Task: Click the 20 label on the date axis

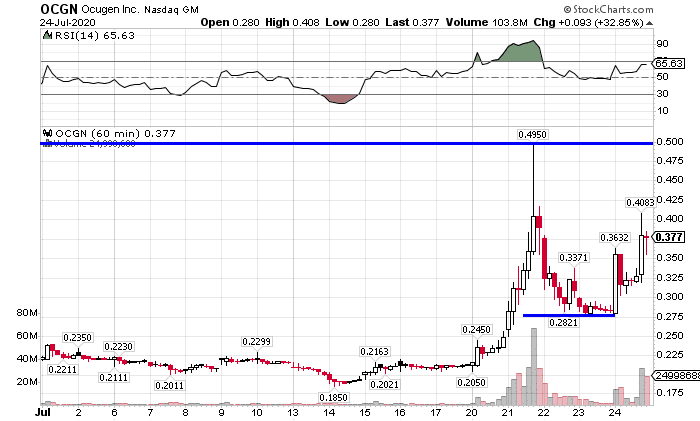Action: (472, 413)
